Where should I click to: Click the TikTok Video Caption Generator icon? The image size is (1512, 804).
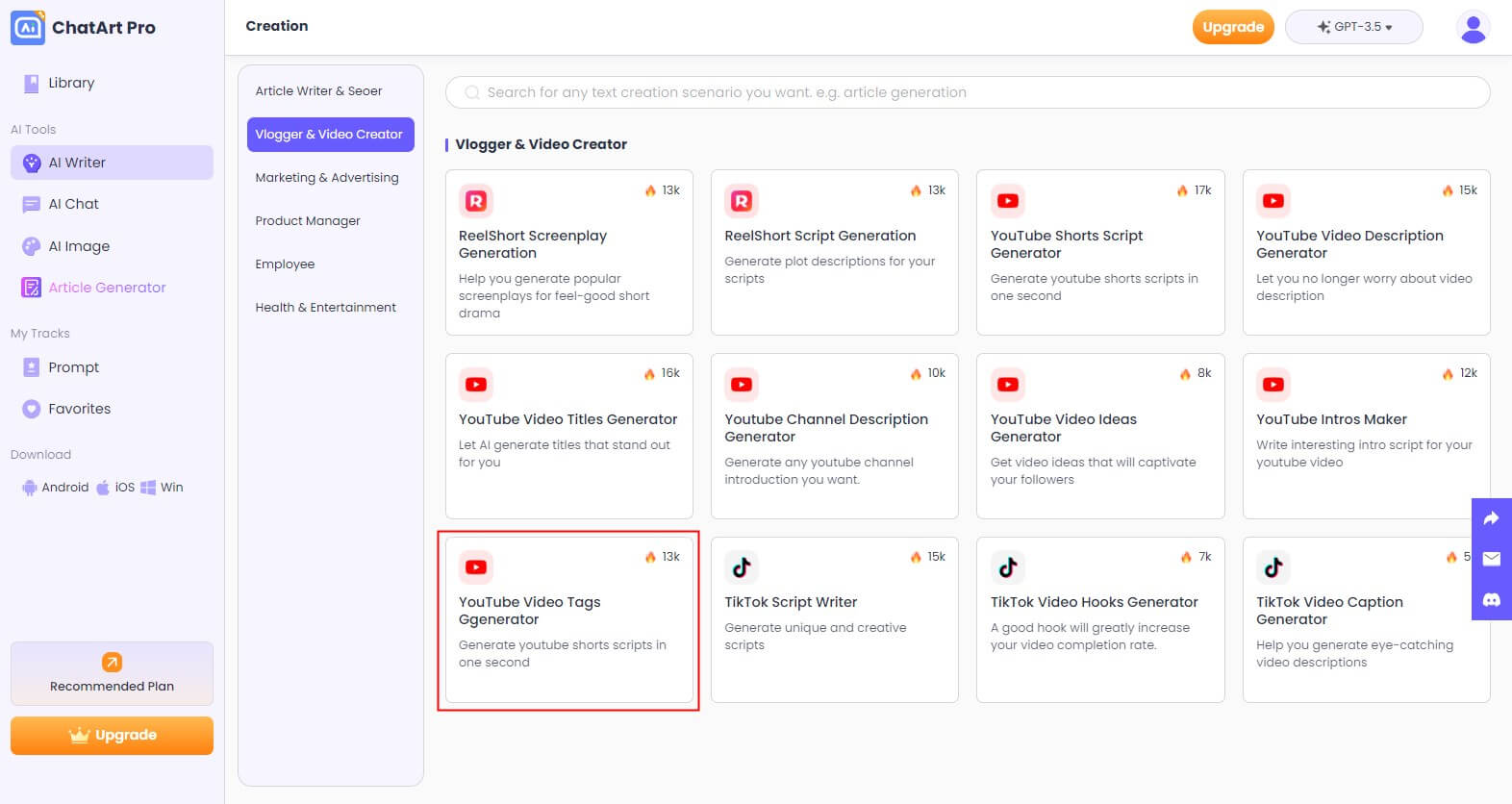(x=1273, y=567)
